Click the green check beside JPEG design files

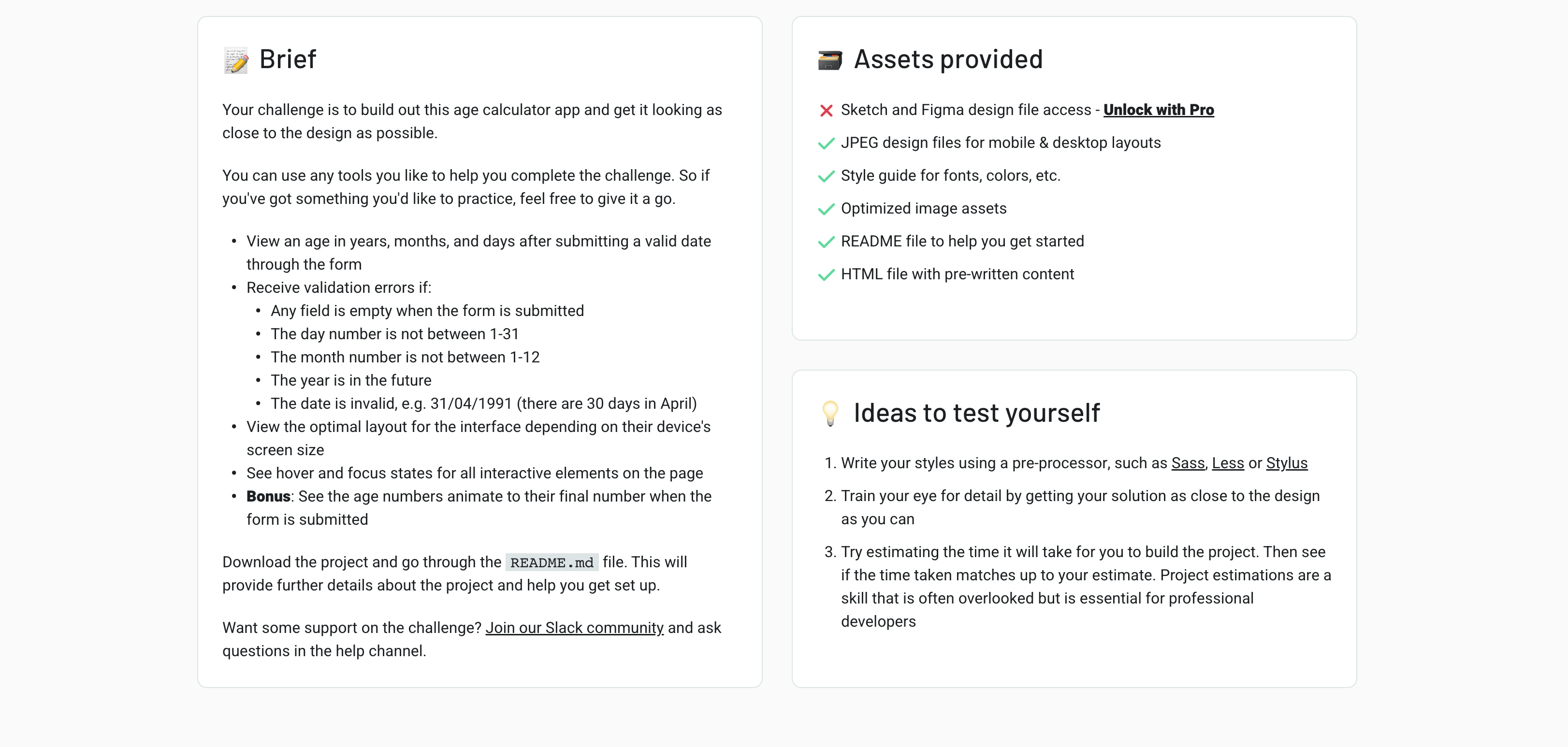click(826, 144)
